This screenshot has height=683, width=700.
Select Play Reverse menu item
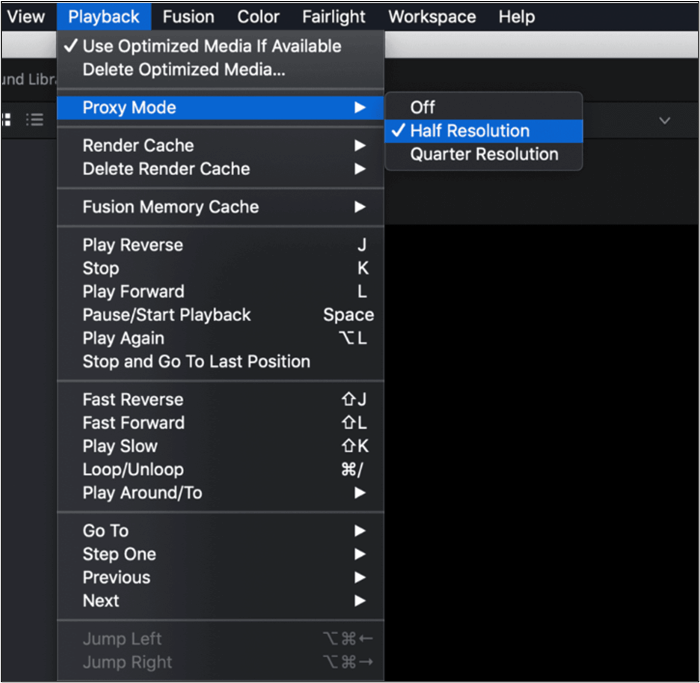(x=132, y=245)
